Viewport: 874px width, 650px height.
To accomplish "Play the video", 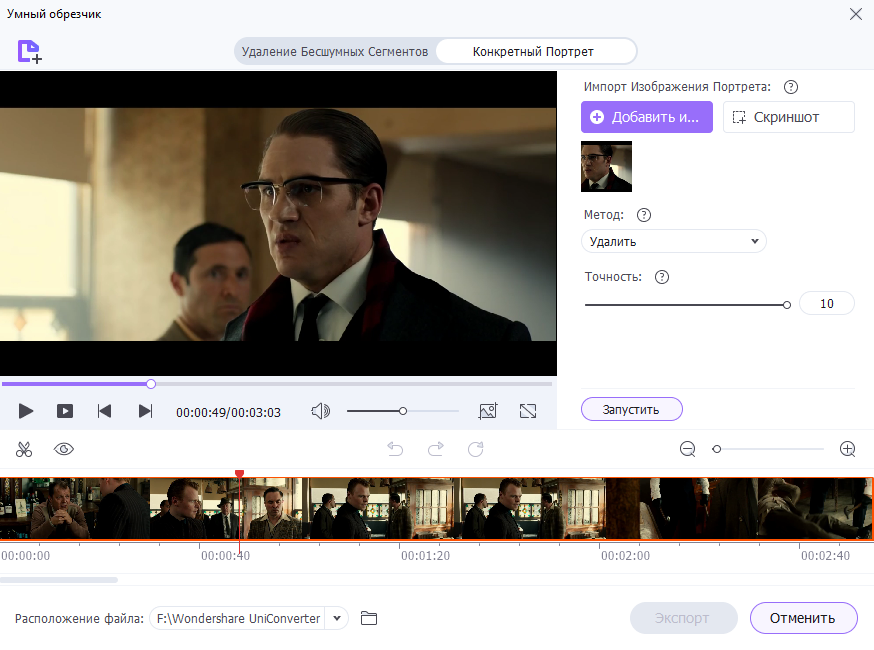I will [x=26, y=411].
